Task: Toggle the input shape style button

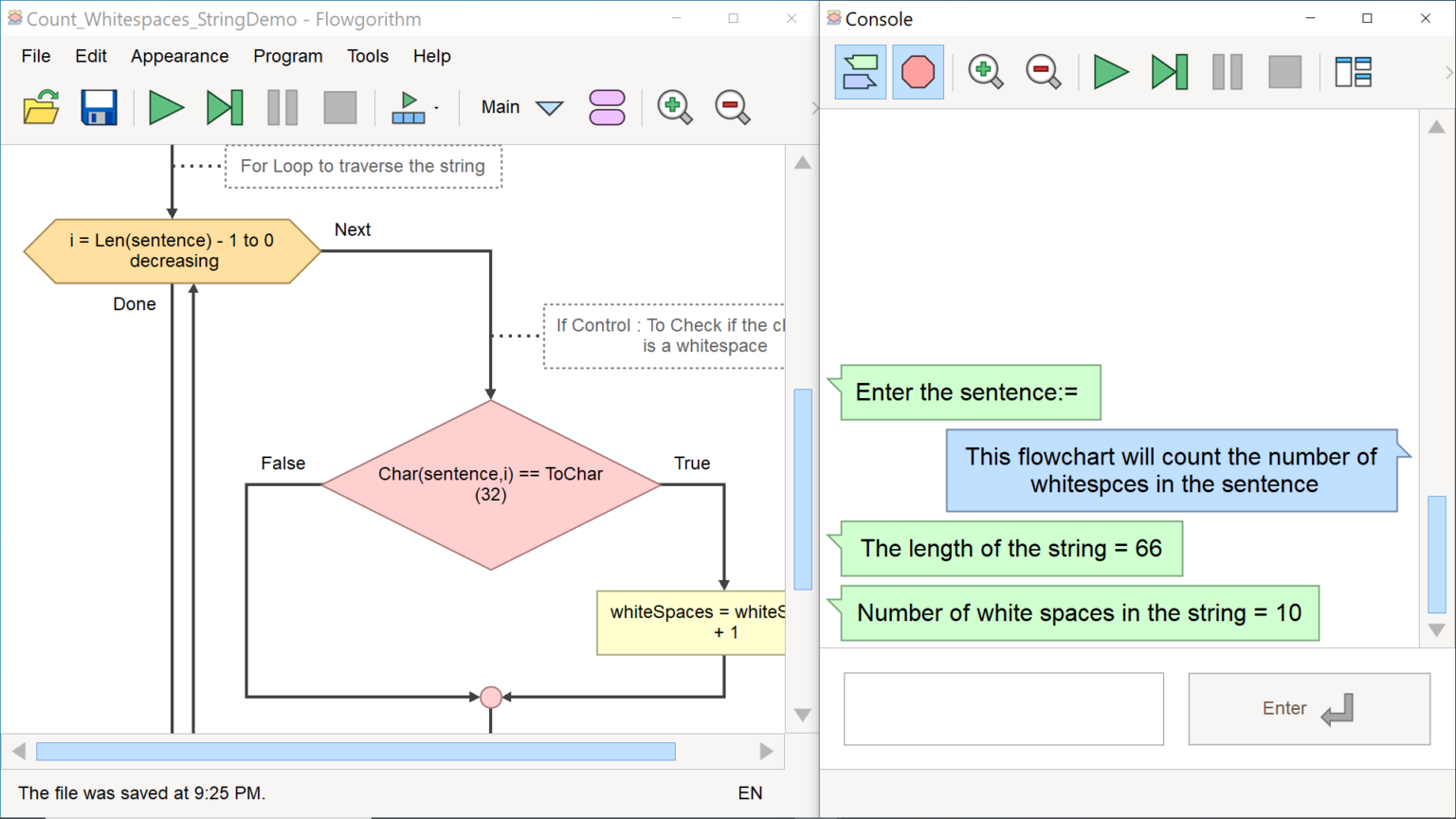Action: pyautogui.click(x=860, y=71)
